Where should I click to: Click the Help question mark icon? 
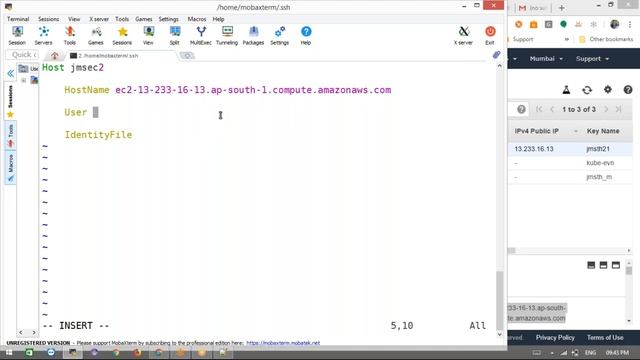coord(306,35)
